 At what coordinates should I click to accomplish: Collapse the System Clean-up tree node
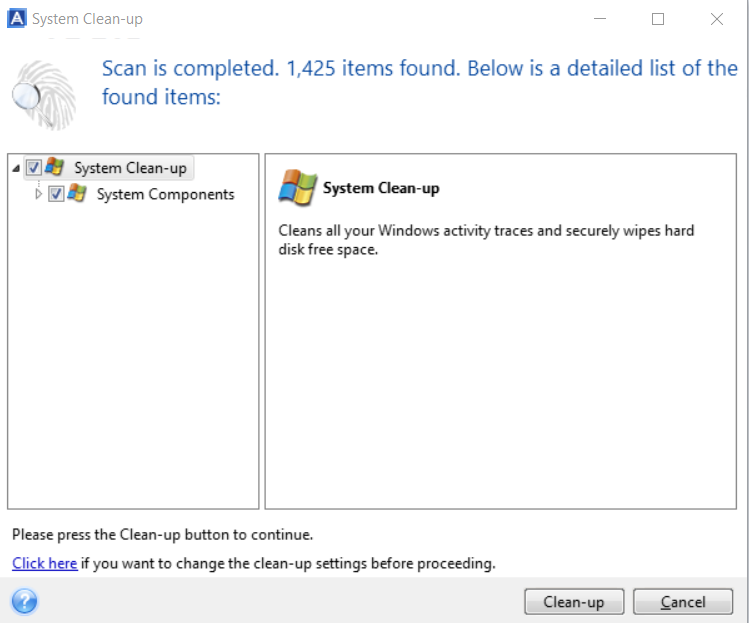pyautogui.click(x=16, y=168)
